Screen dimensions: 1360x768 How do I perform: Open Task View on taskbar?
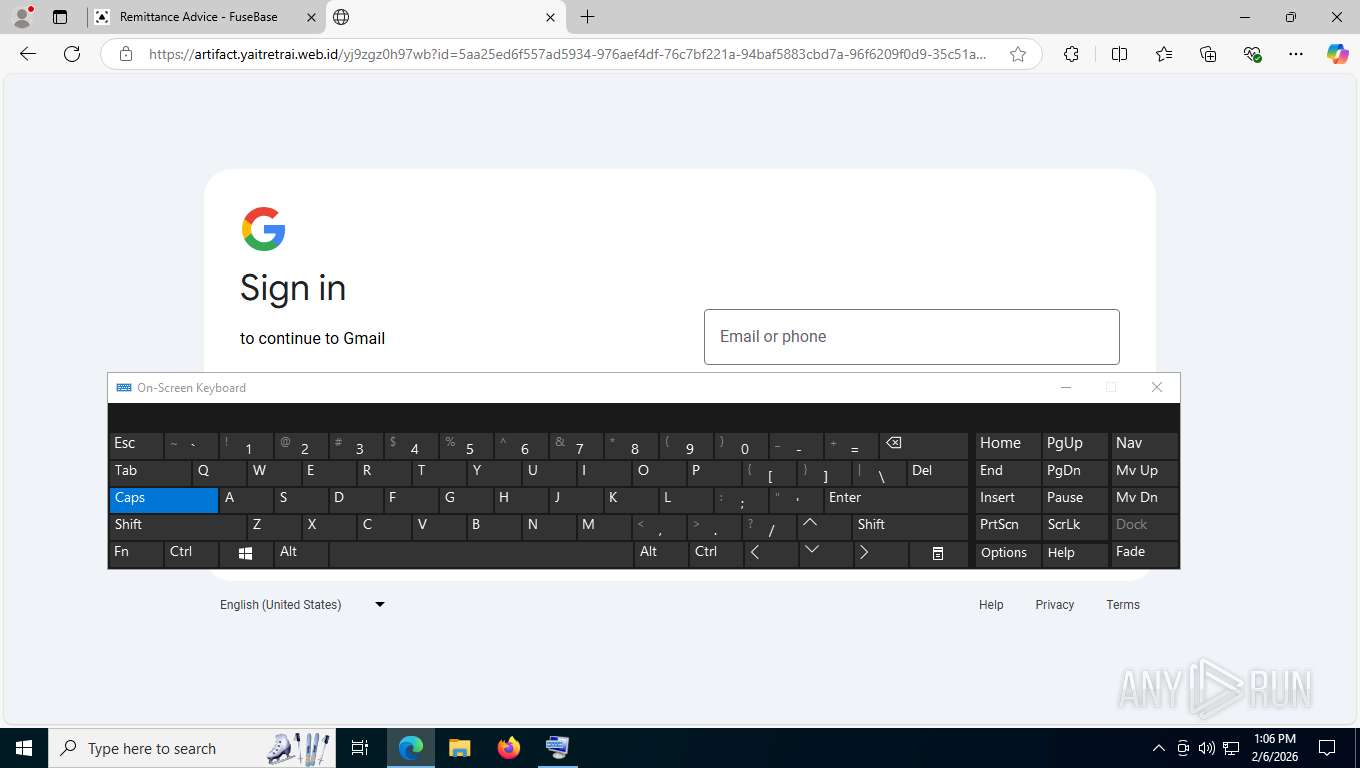point(360,748)
